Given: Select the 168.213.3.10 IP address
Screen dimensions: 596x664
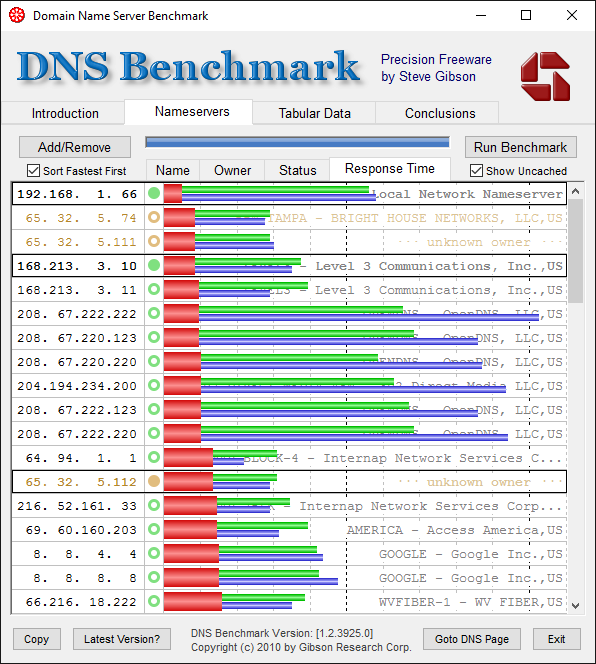Looking at the screenshot, I should 77,266.
